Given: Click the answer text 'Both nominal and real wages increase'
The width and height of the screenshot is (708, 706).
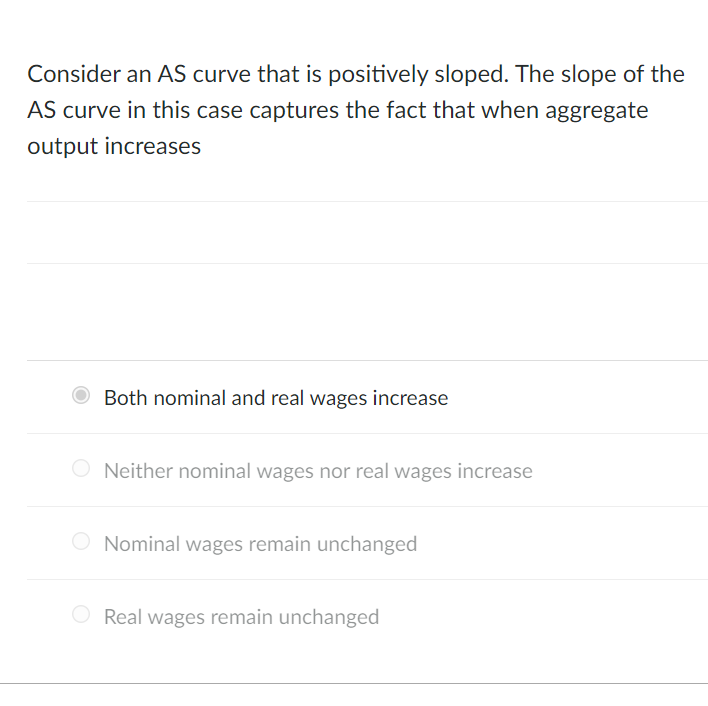Looking at the screenshot, I should (x=276, y=398).
